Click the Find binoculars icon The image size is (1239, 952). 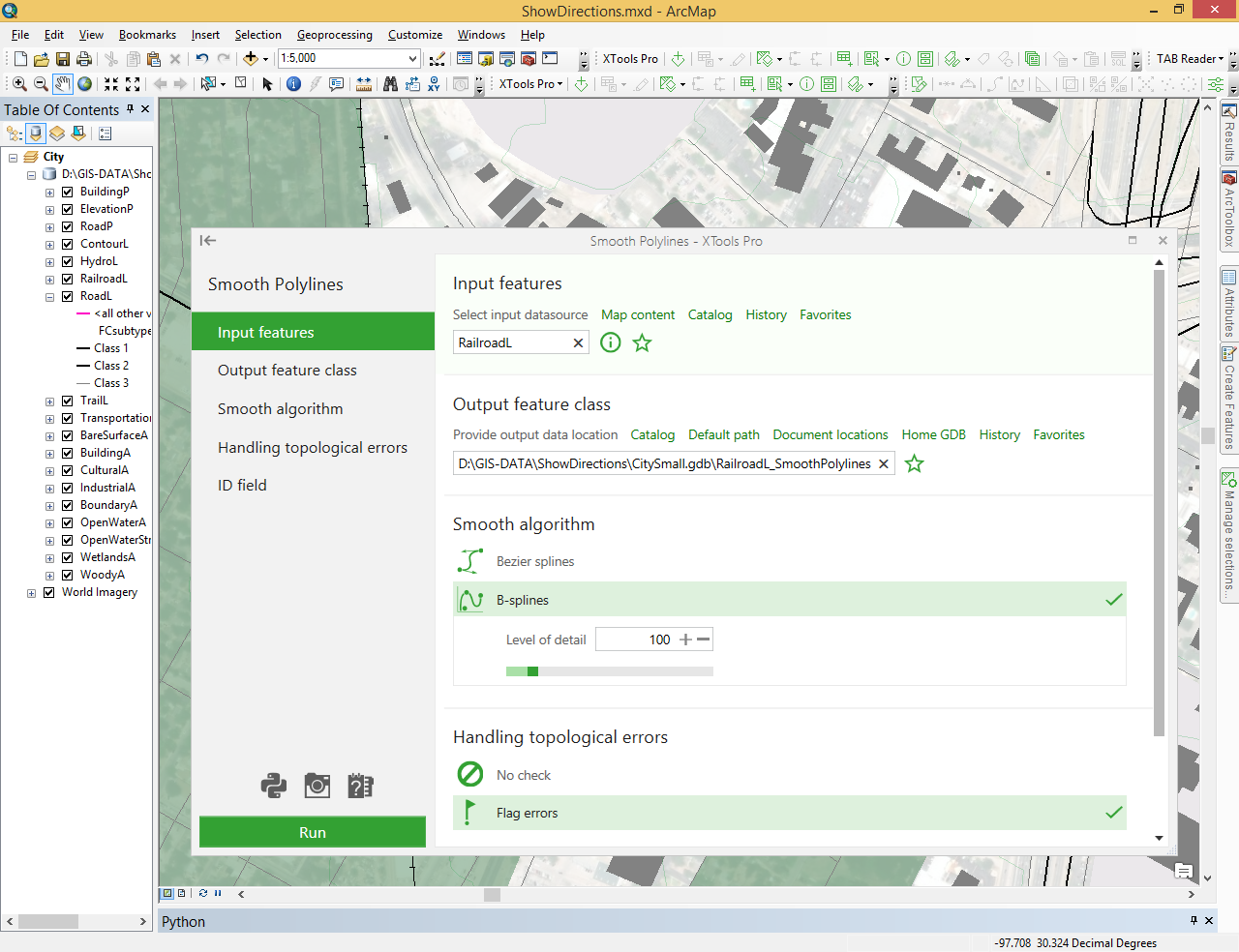tap(390, 84)
